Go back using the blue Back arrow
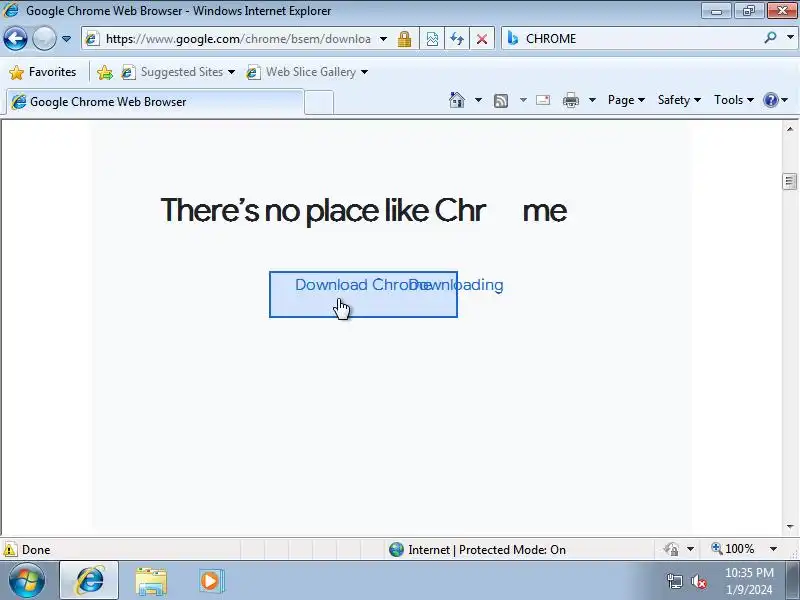This screenshot has height=600, width=800. coord(15,38)
